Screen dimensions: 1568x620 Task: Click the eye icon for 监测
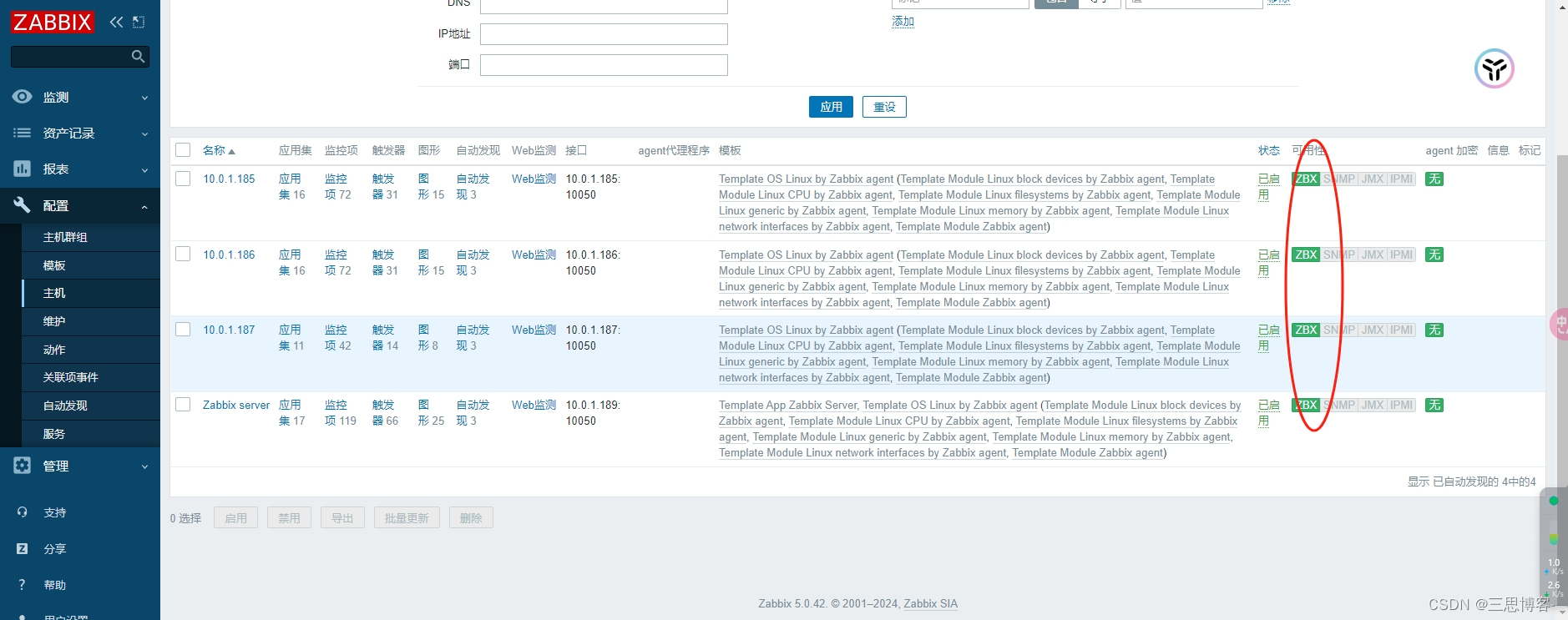(x=23, y=97)
